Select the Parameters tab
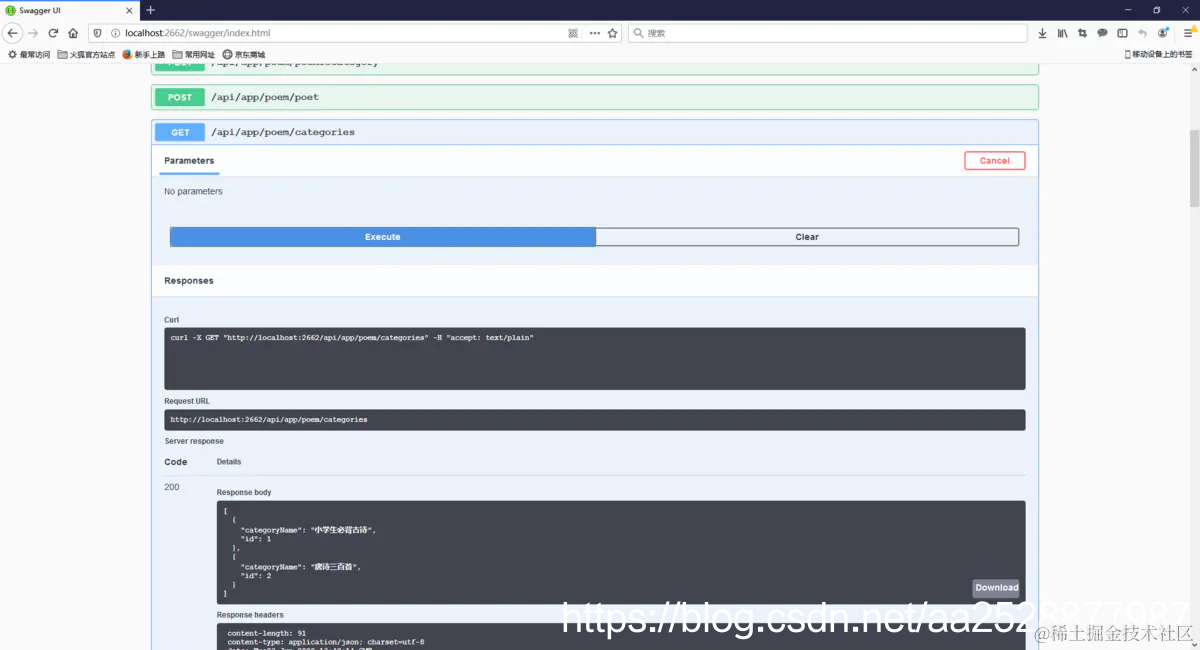Image resolution: width=1200 pixels, height=650 pixels. pos(189,160)
